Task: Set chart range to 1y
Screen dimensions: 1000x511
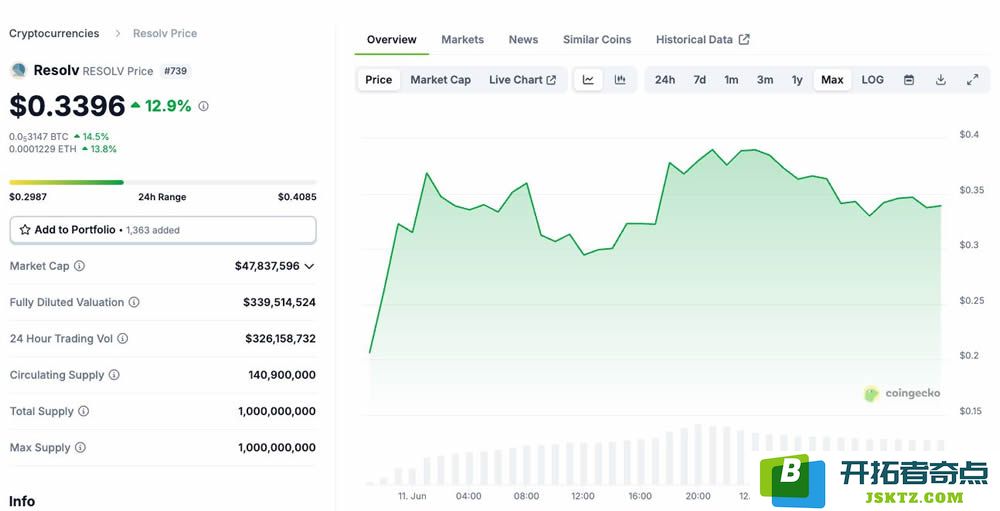Action: pyautogui.click(x=797, y=80)
